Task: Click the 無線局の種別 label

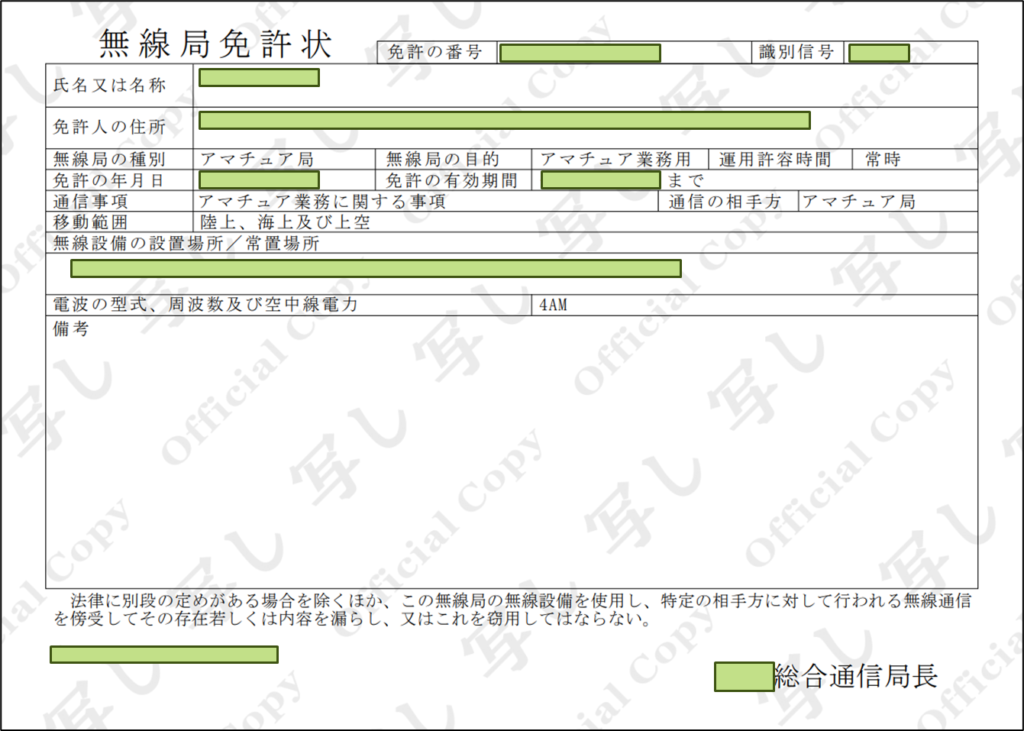Action: pyautogui.click(x=109, y=159)
